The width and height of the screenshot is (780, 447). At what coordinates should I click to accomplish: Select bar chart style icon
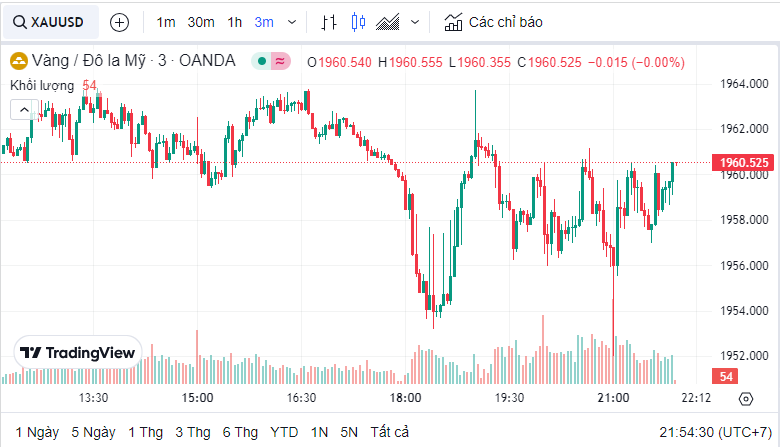(330, 21)
